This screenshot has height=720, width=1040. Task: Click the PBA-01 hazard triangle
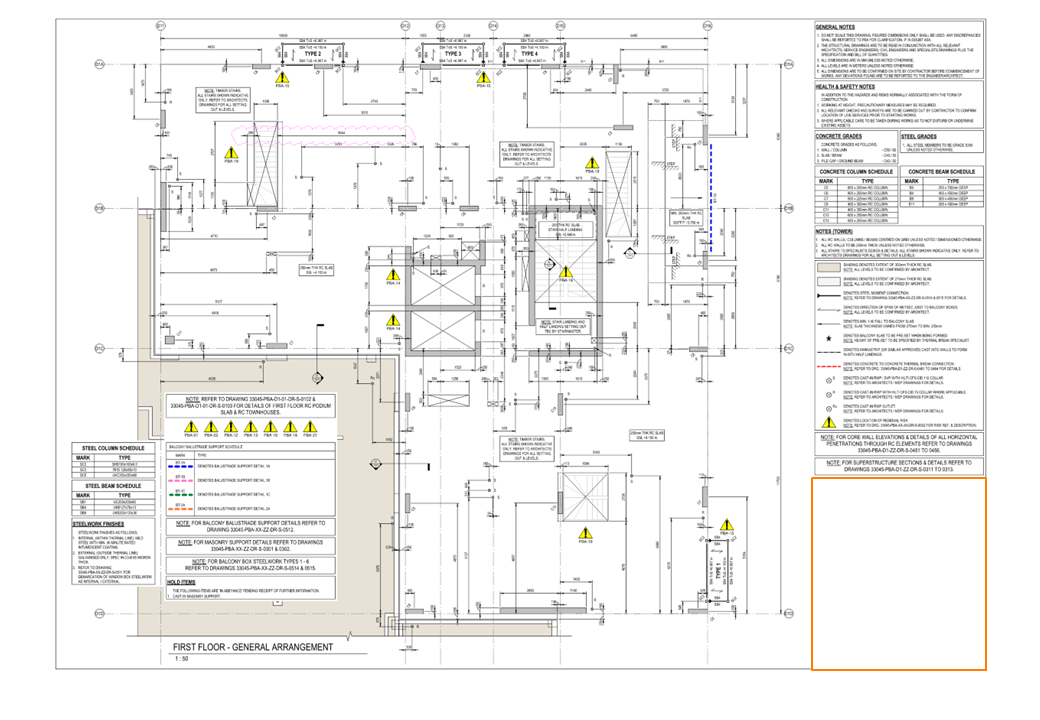point(191,426)
